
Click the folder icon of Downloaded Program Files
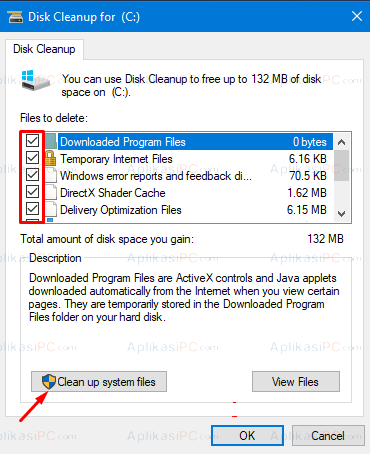(x=51, y=141)
